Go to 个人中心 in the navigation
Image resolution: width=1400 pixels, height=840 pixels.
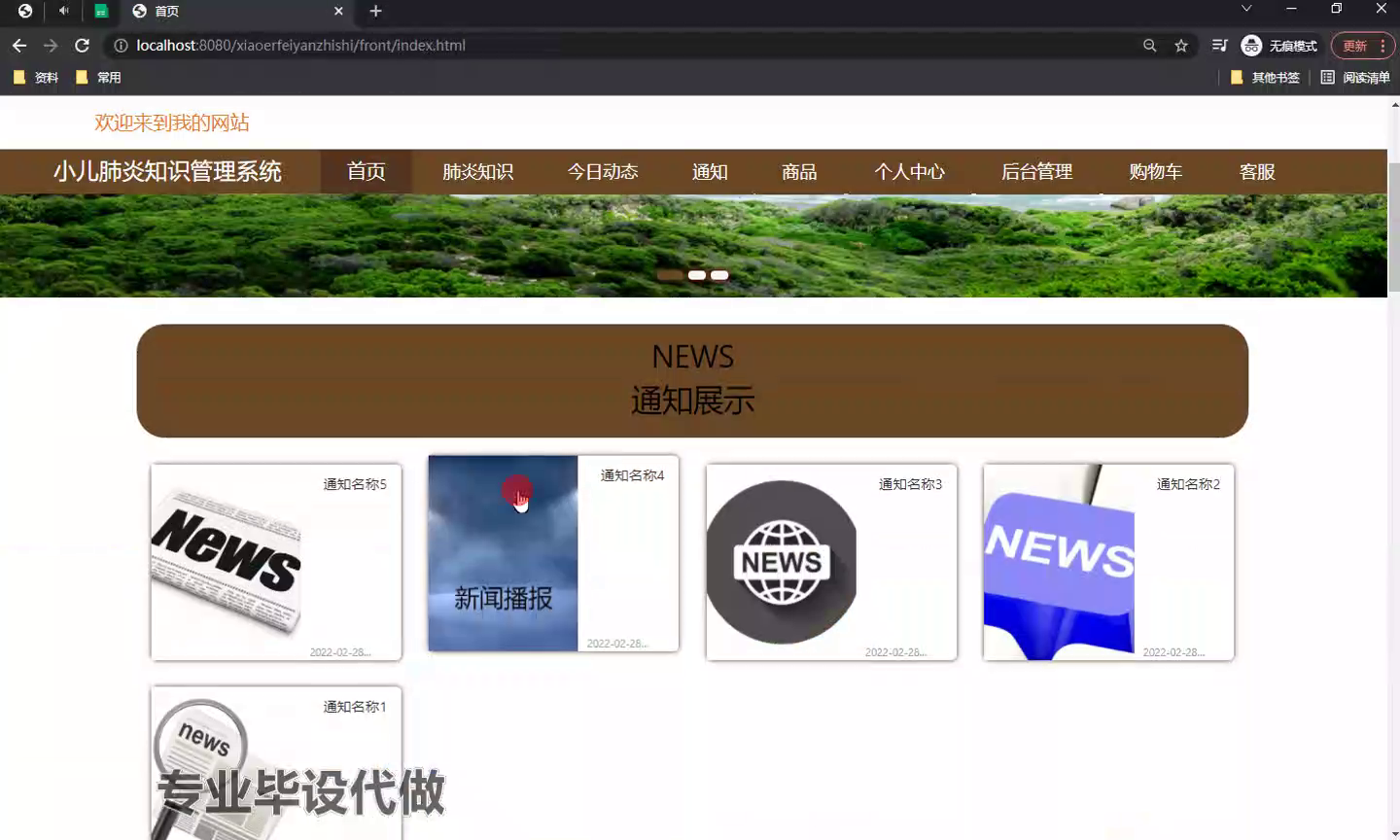coord(909,172)
